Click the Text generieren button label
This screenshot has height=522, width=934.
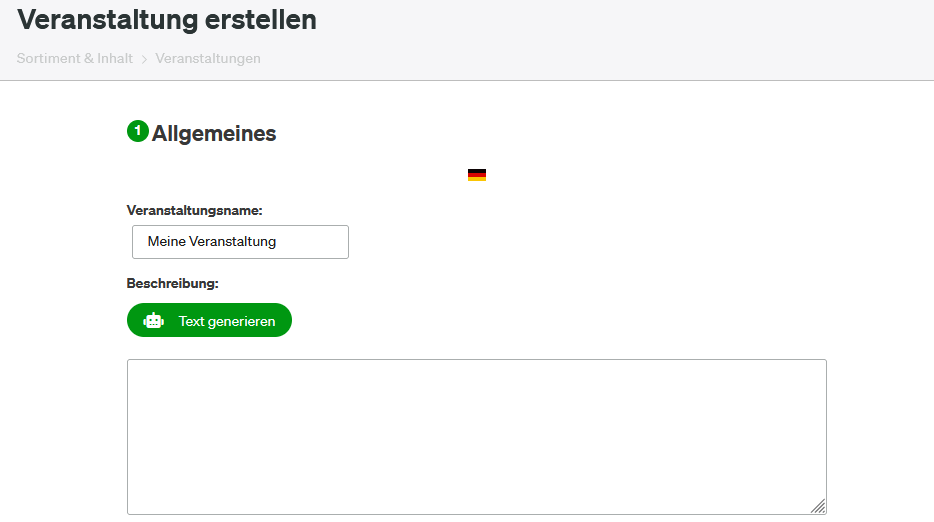click(x=227, y=321)
